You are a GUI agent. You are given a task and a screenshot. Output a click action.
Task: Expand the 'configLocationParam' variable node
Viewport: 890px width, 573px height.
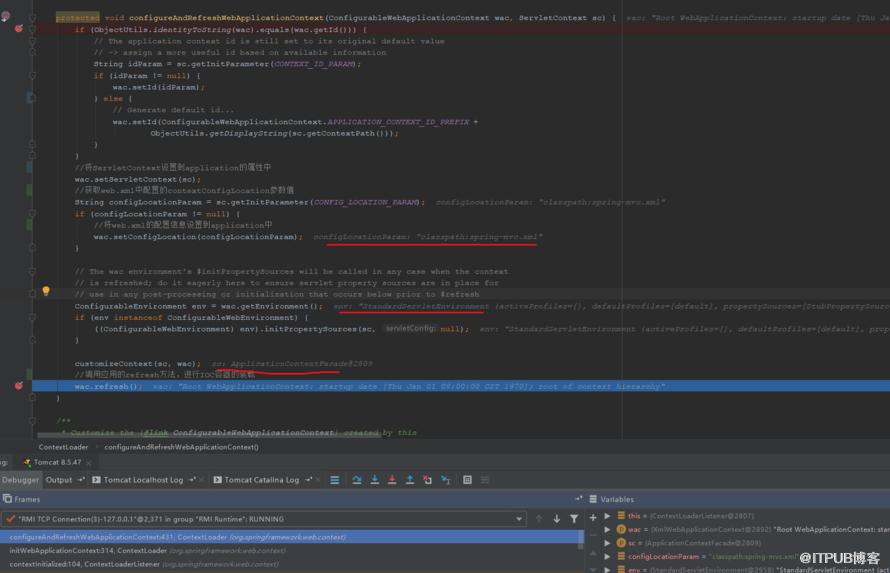[x=607, y=557]
